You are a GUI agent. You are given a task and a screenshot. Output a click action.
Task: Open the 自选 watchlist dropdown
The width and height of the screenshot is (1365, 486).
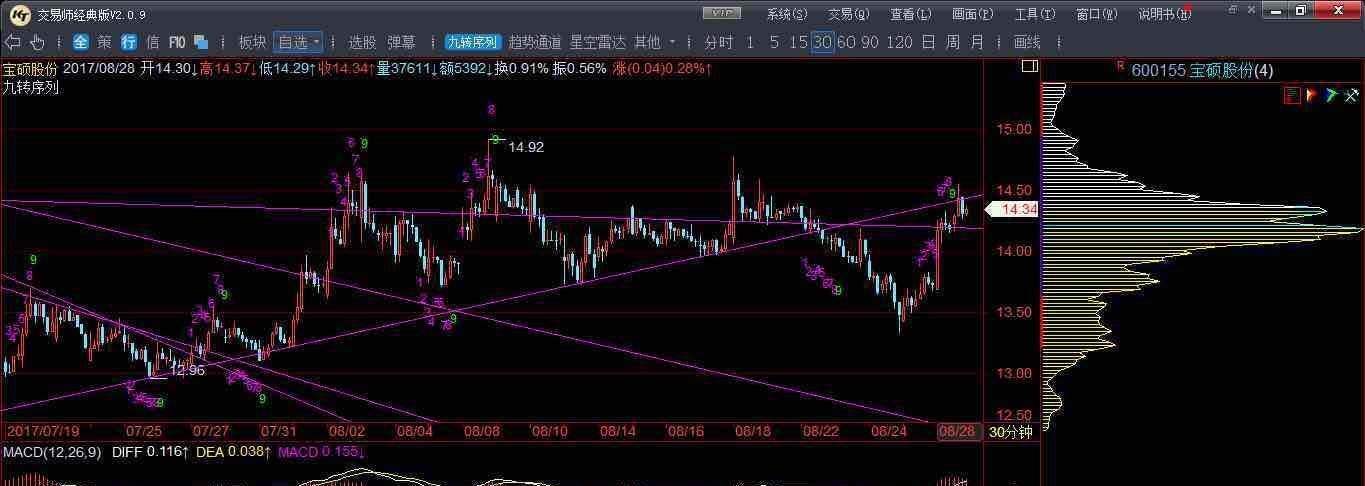pyautogui.click(x=298, y=42)
